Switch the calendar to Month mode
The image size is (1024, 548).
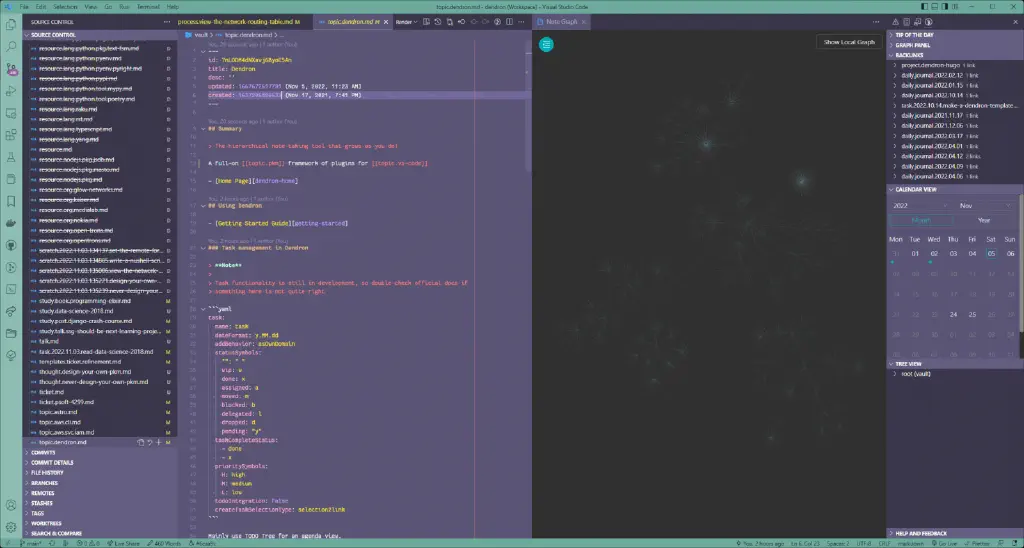click(x=921, y=220)
